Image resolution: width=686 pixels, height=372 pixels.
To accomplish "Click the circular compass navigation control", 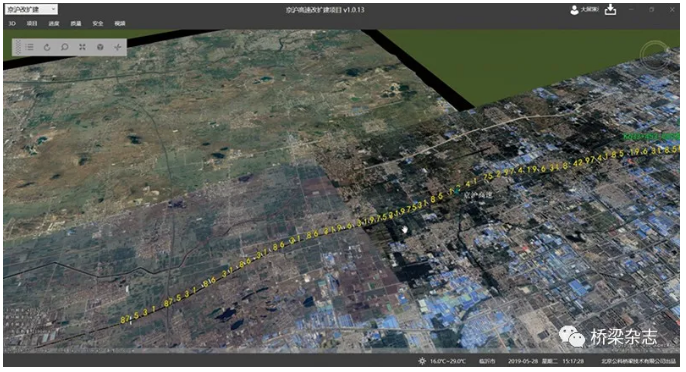I will click(x=654, y=56).
